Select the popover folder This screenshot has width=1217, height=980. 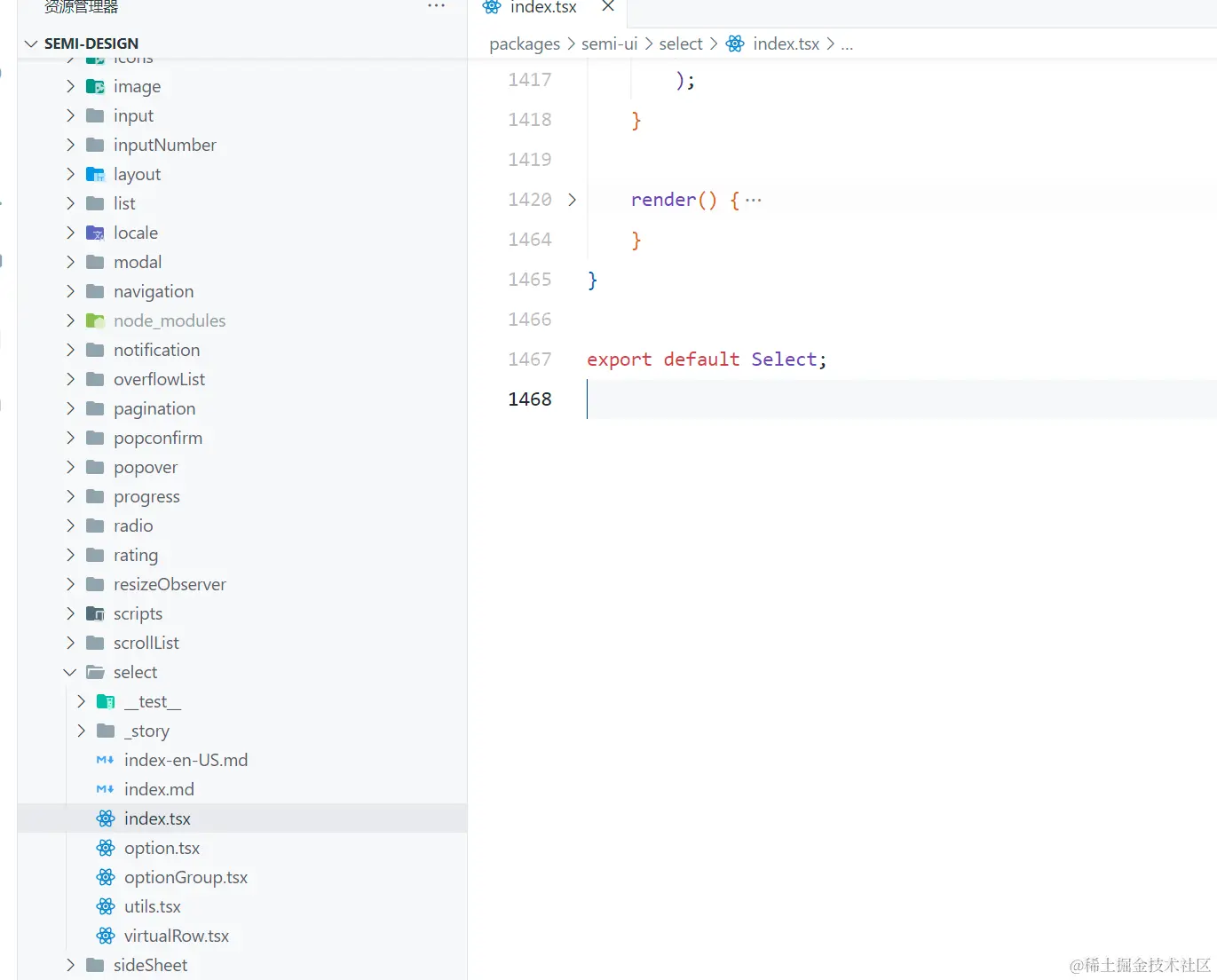point(242,467)
